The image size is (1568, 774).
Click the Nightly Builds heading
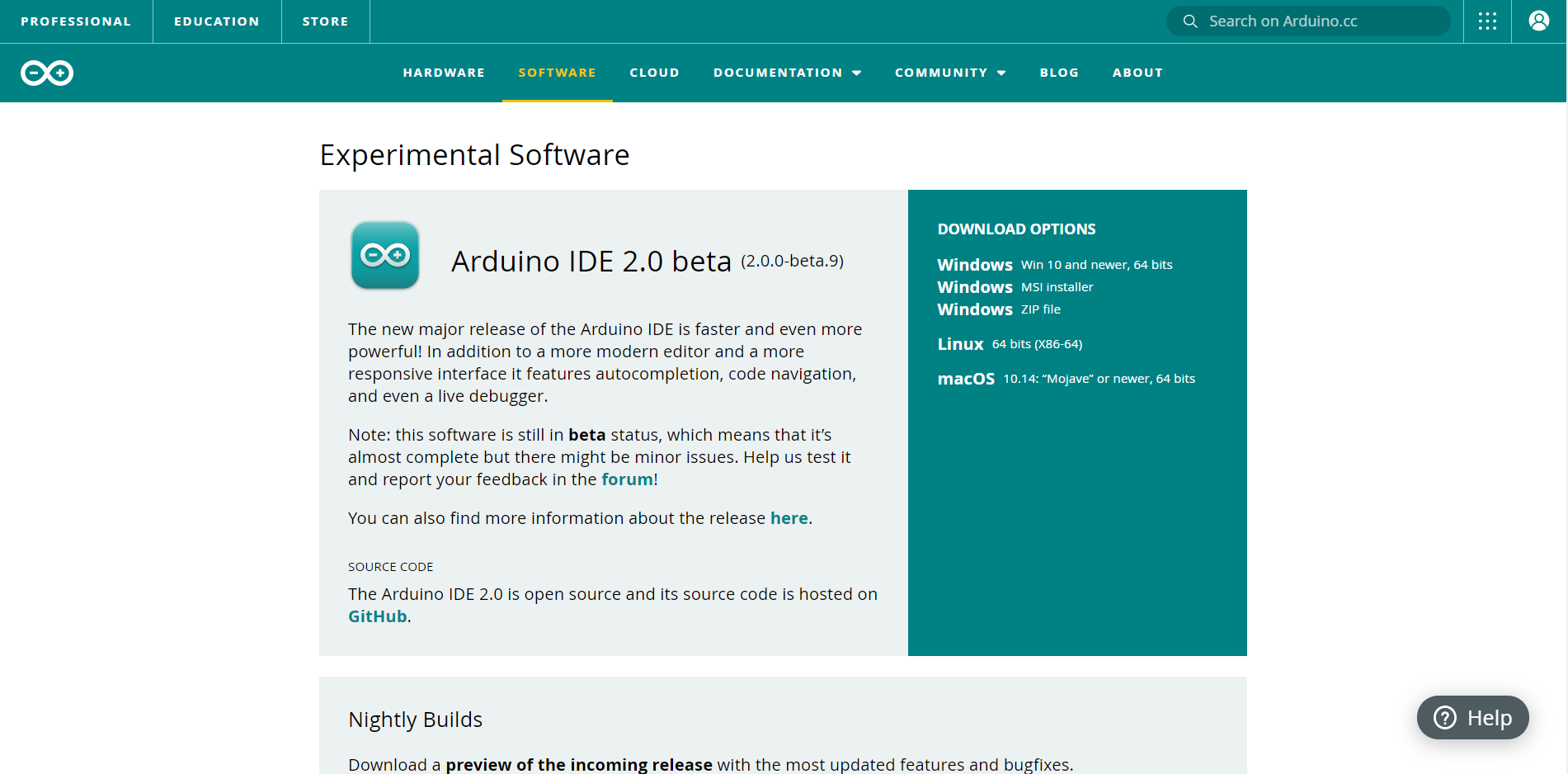click(x=416, y=720)
